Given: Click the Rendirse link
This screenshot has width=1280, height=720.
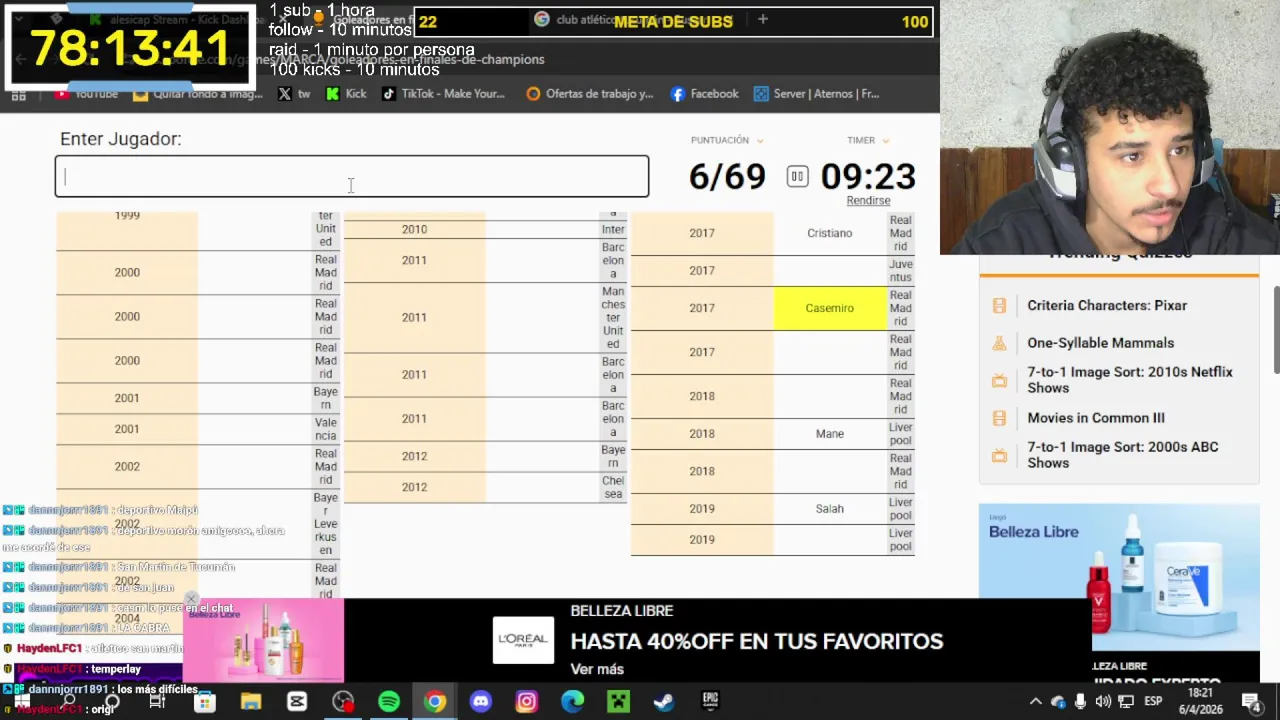Looking at the screenshot, I should coord(868,200).
